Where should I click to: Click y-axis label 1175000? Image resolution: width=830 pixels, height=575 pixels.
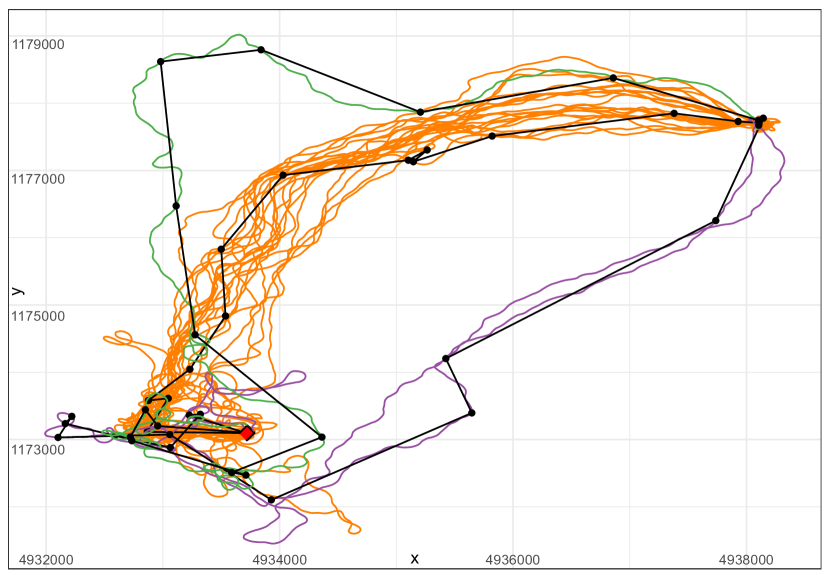pos(38,316)
